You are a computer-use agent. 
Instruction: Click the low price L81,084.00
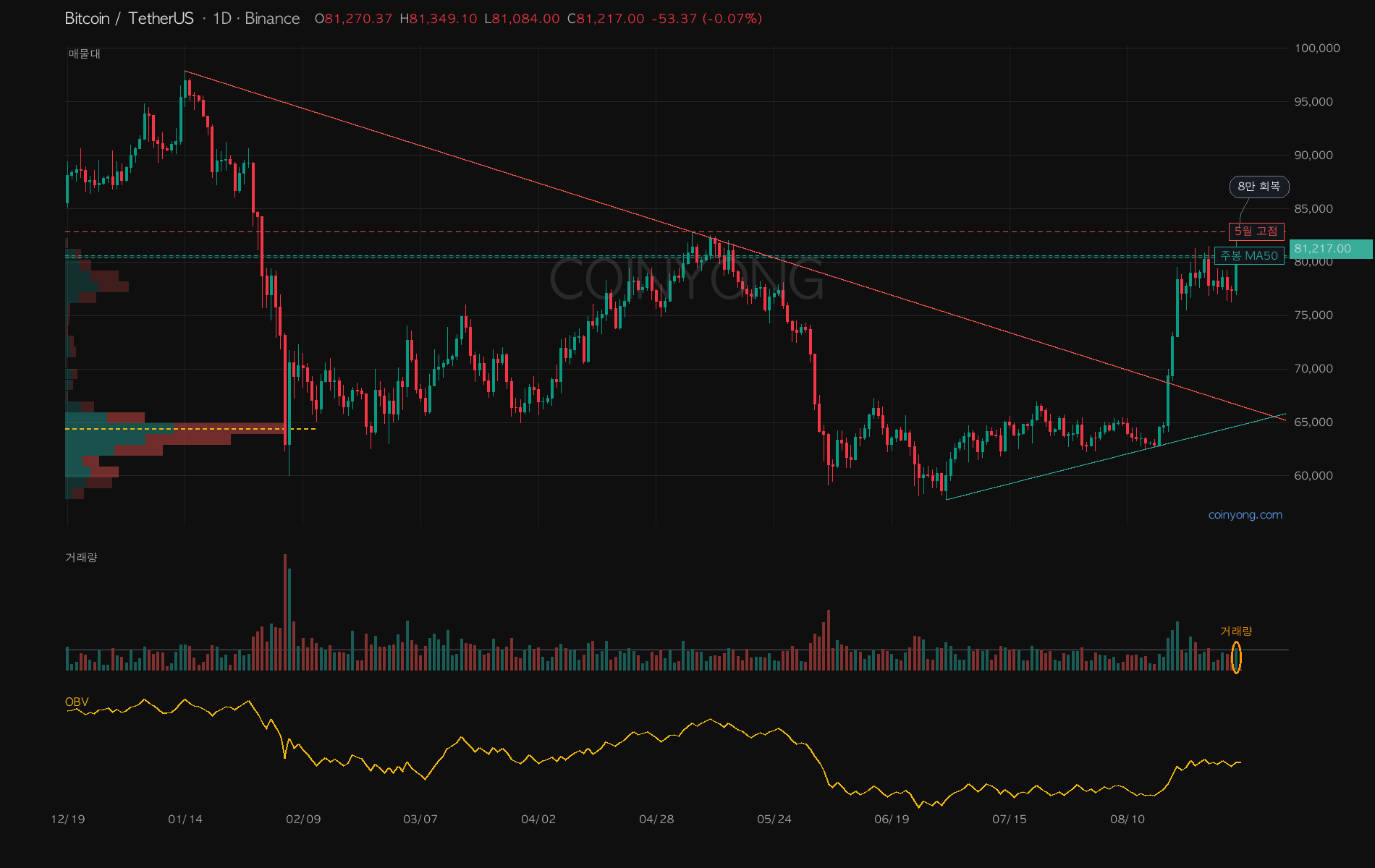(522, 19)
